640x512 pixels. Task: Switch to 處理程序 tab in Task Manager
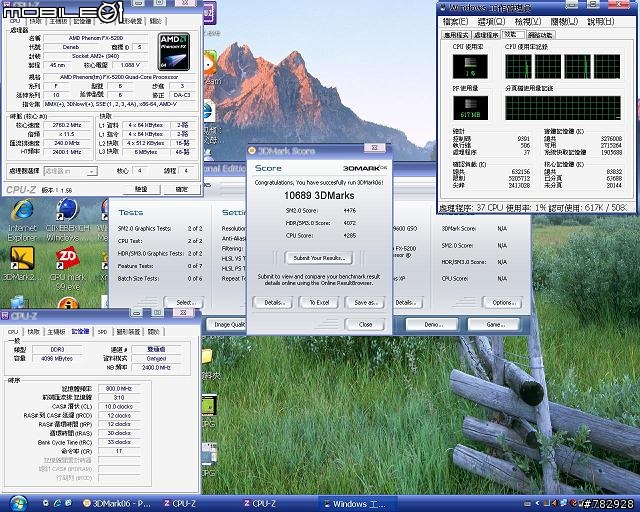[x=486, y=35]
